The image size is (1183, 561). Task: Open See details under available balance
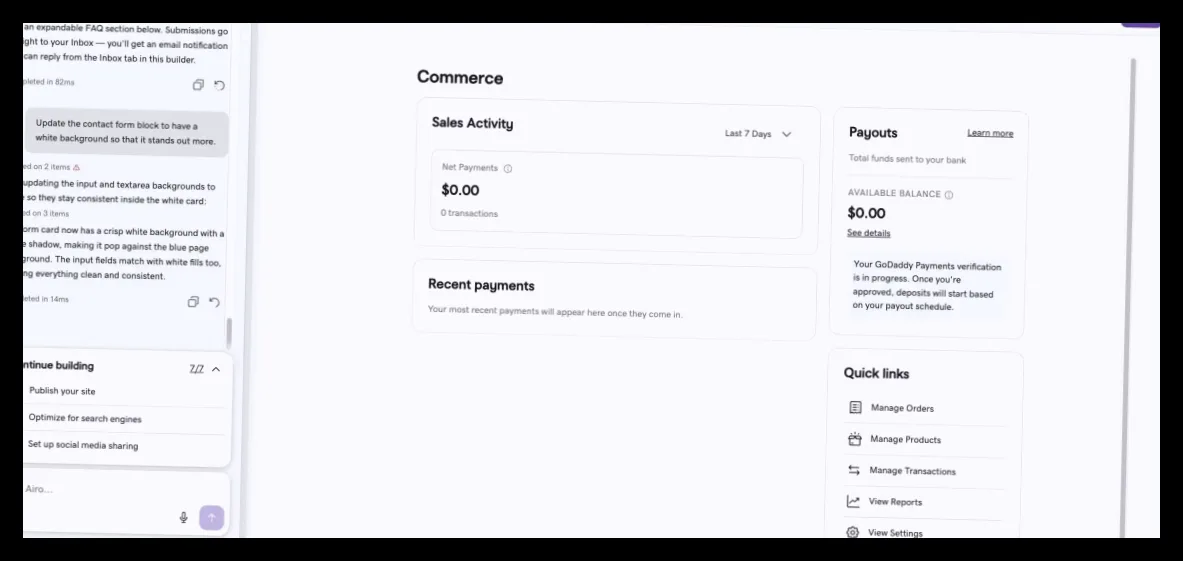click(868, 233)
